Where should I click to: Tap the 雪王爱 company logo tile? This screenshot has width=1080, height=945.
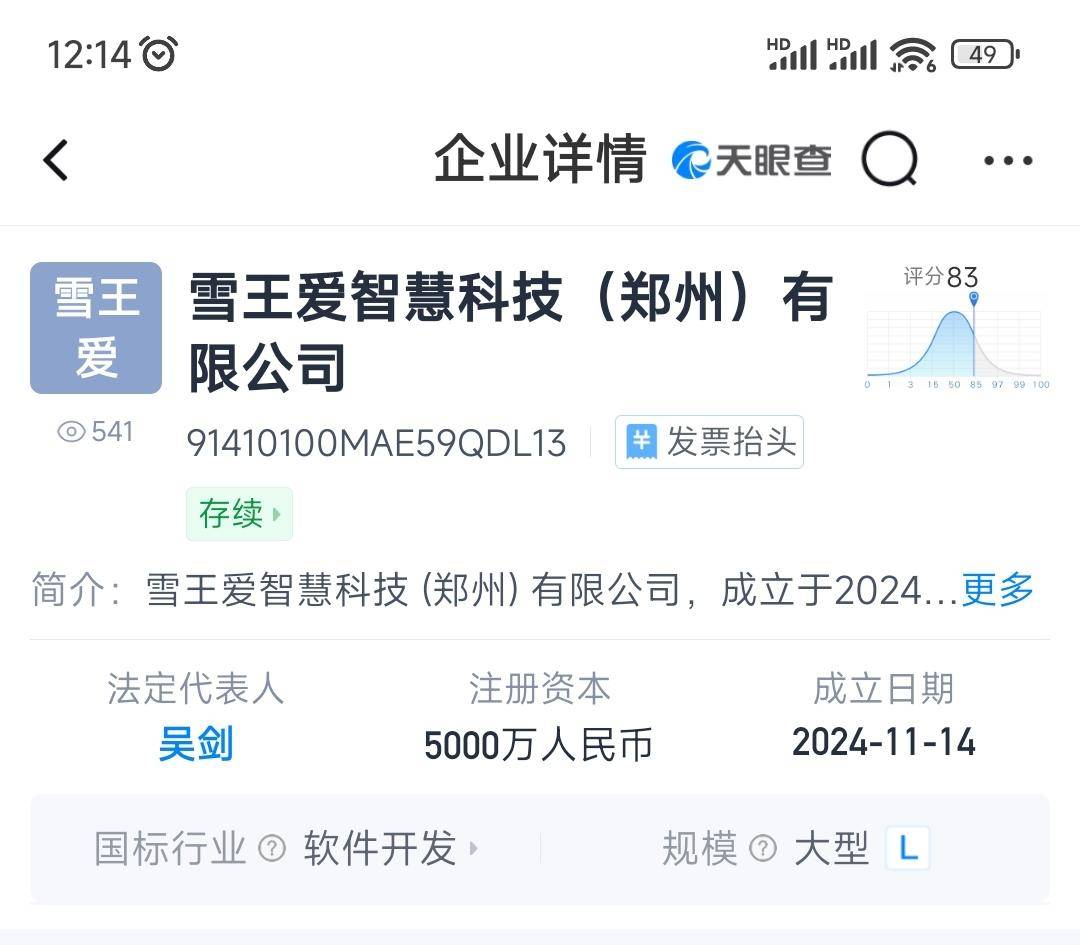(x=96, y=328)
